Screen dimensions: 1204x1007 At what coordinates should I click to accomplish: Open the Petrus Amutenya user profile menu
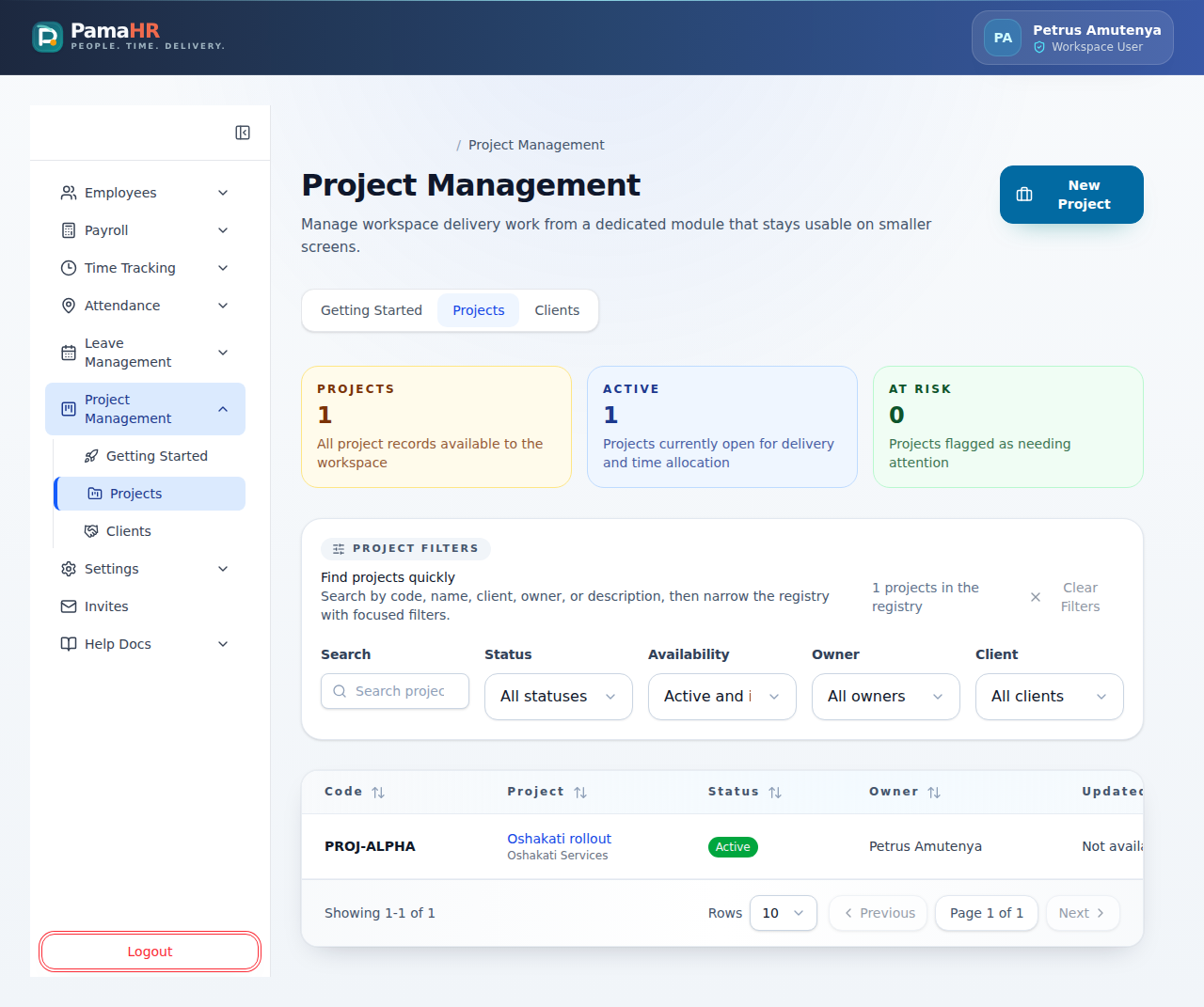pos(1072,38)
